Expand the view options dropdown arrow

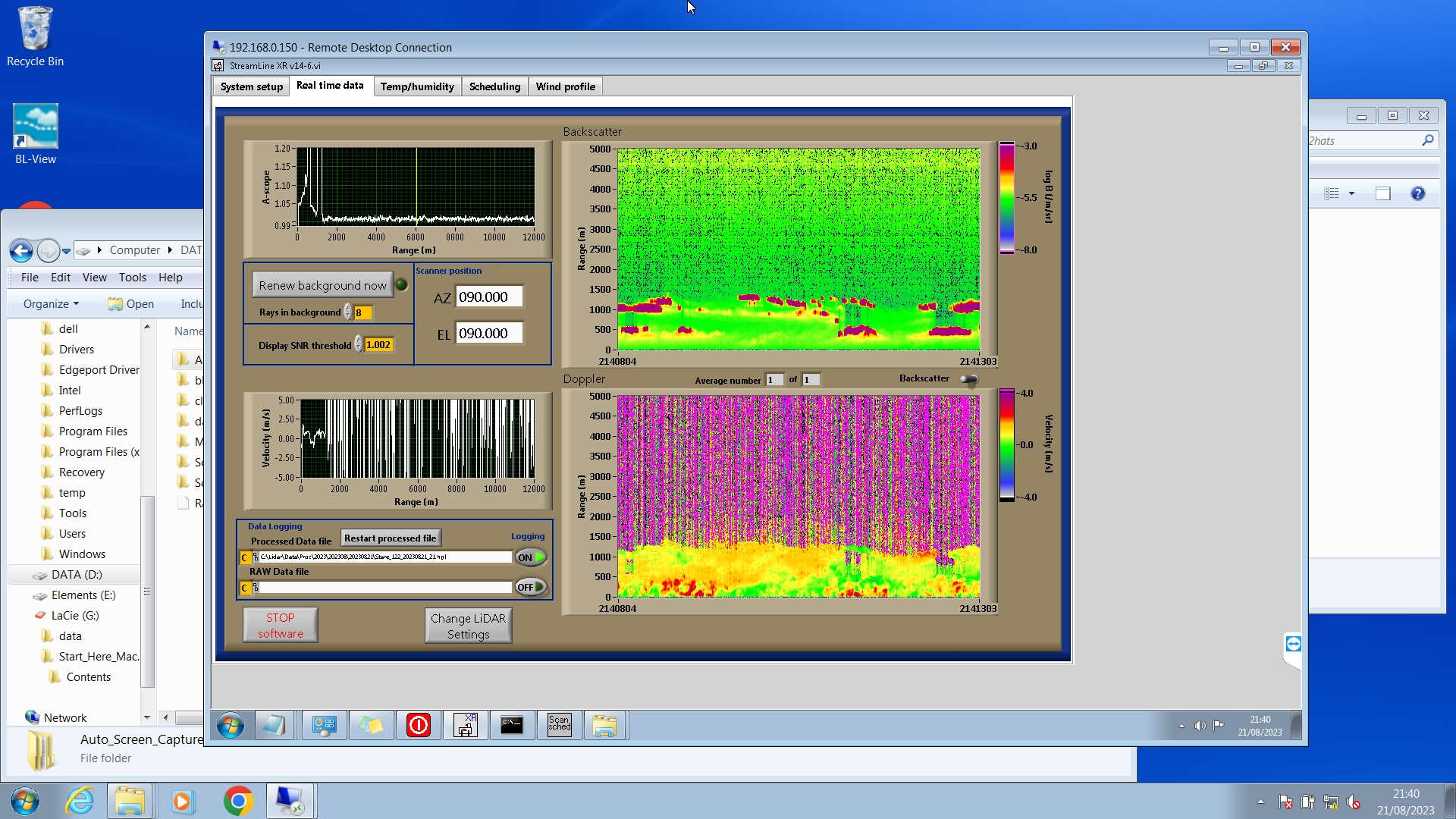1351,193
